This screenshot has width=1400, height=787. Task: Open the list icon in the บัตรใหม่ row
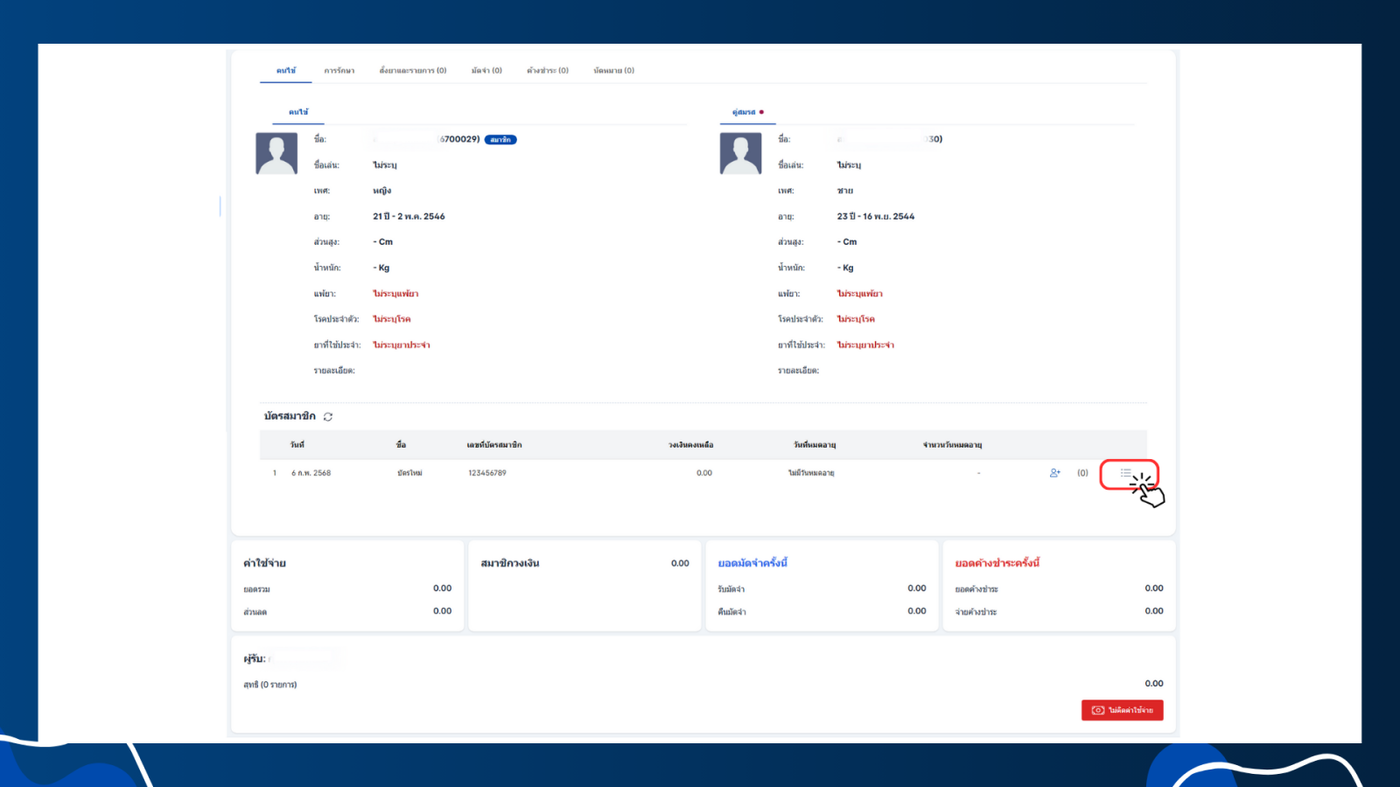[1126, 473]
